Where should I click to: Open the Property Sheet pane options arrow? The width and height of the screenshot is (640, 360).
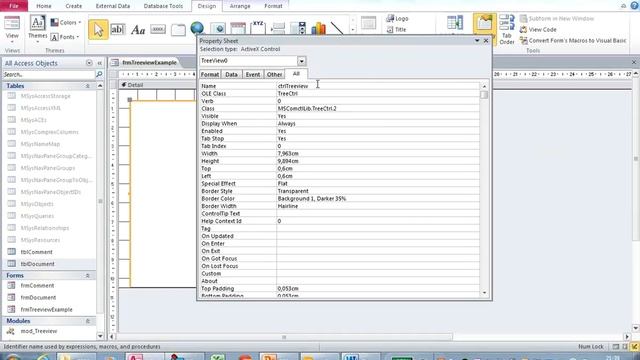point(477,41)
